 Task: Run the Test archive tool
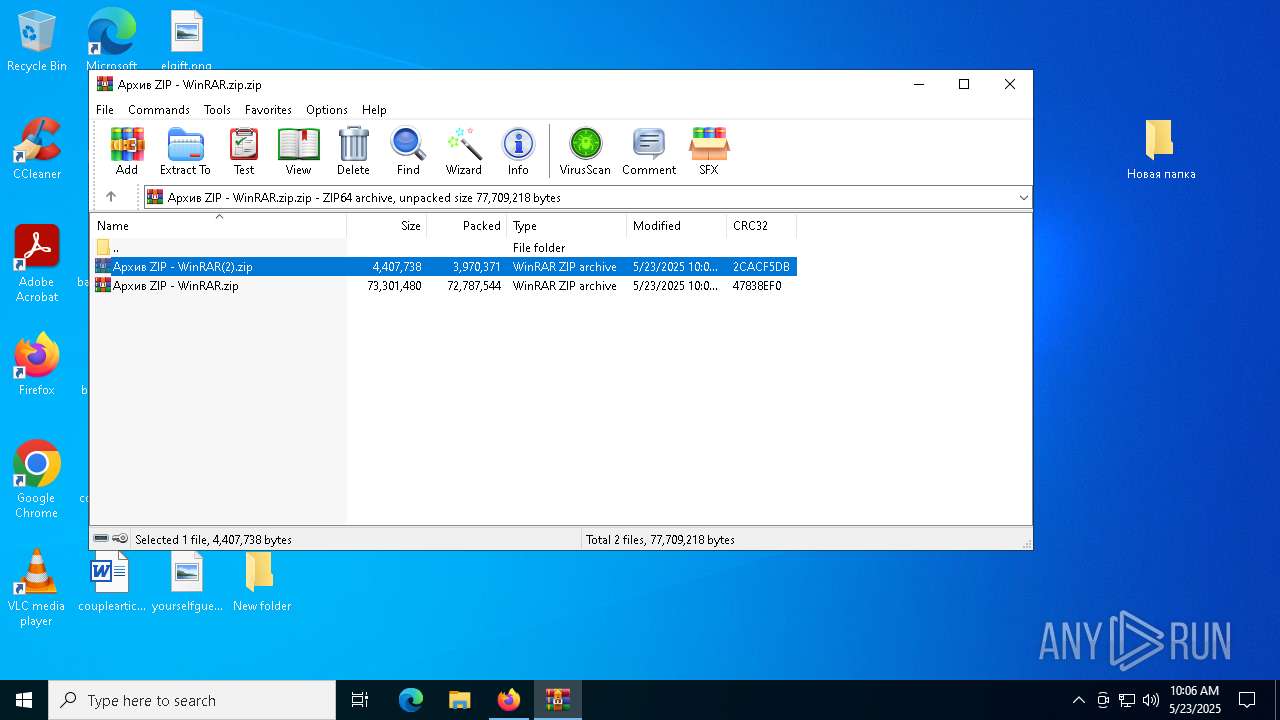[244, 152]
